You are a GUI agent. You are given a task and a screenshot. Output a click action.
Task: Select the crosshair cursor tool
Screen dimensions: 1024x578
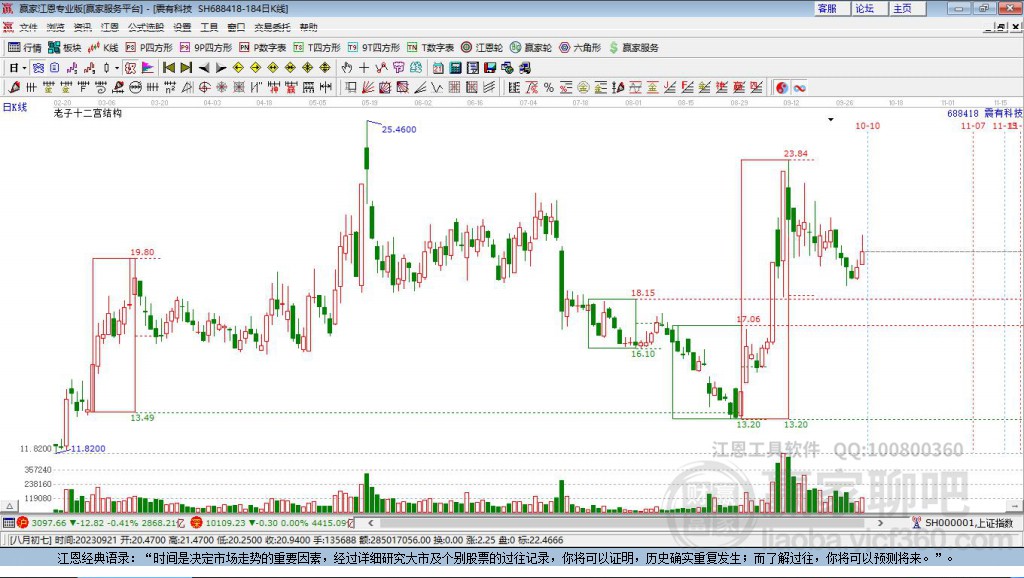pyautogui.click(x=364, y=67)
